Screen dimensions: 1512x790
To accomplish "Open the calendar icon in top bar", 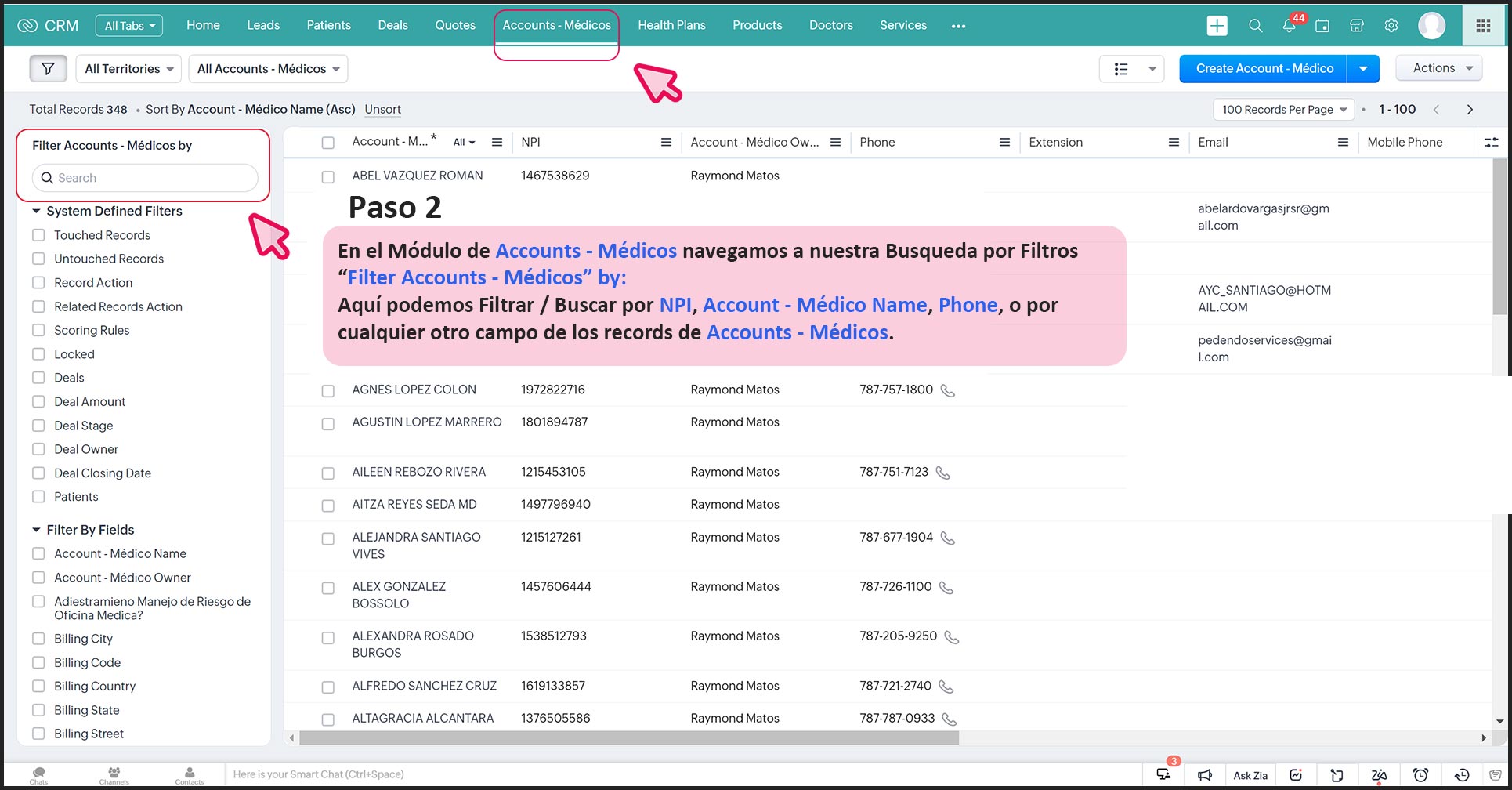I will [x=1322, y=26].
